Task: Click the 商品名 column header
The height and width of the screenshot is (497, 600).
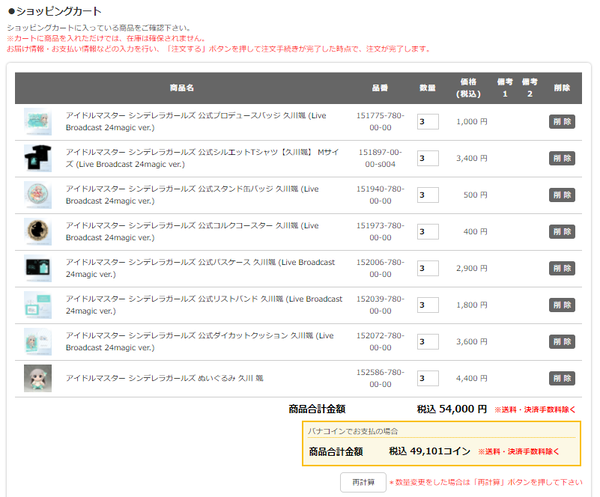Action: coord(182,88)
